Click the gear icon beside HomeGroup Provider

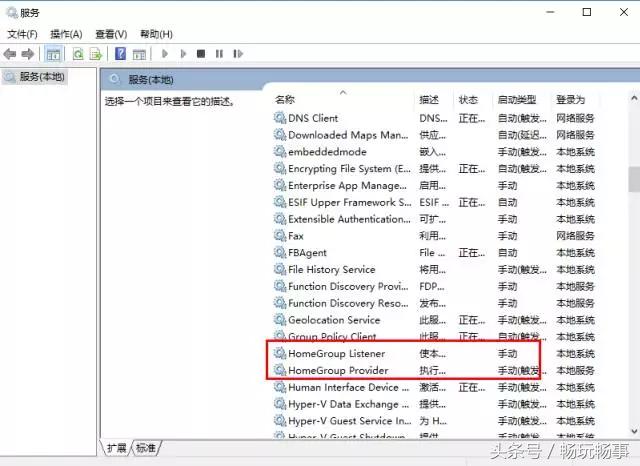click(280, 370)
